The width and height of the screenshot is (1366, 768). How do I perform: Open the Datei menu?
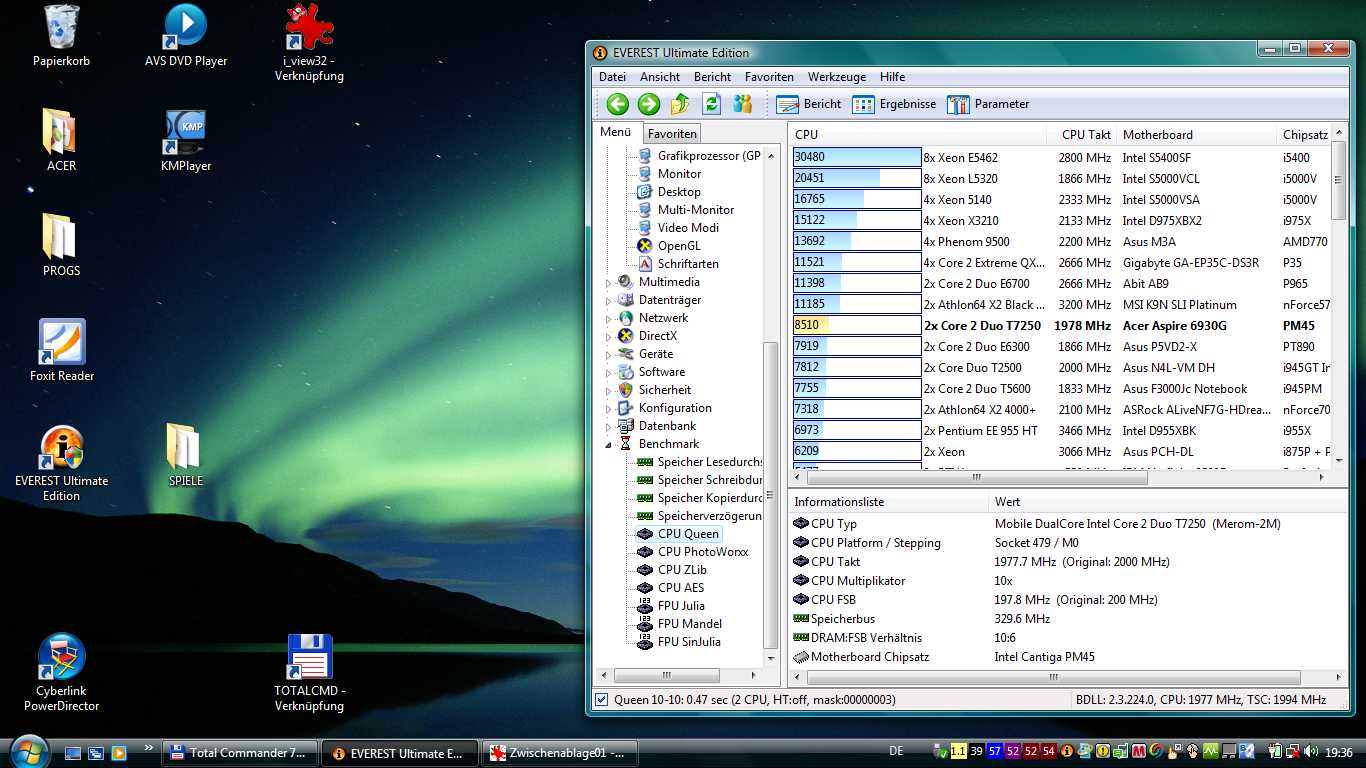(x=612, y=77)
